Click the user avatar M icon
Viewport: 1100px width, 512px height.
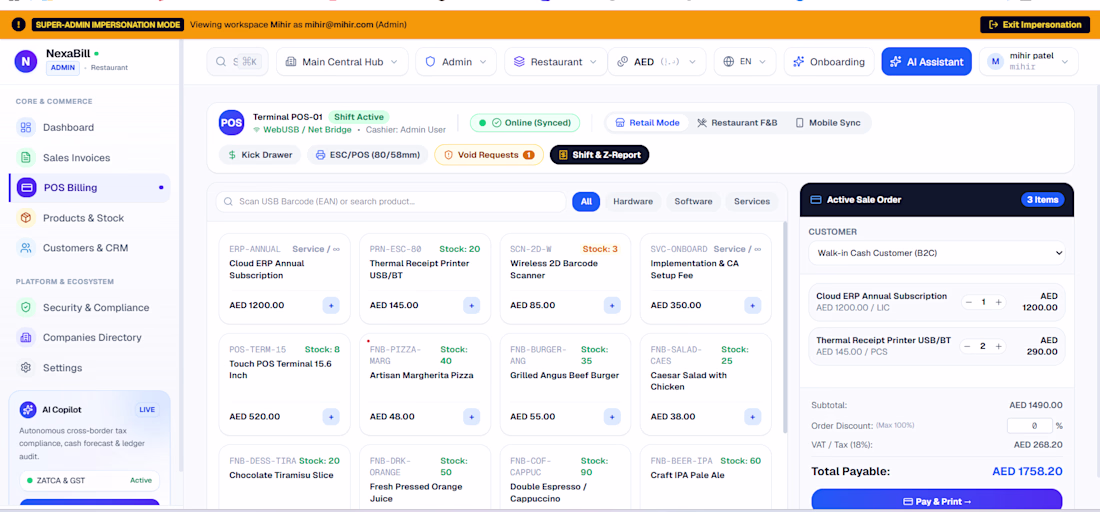pyautogui.click(x=995, y=62)
